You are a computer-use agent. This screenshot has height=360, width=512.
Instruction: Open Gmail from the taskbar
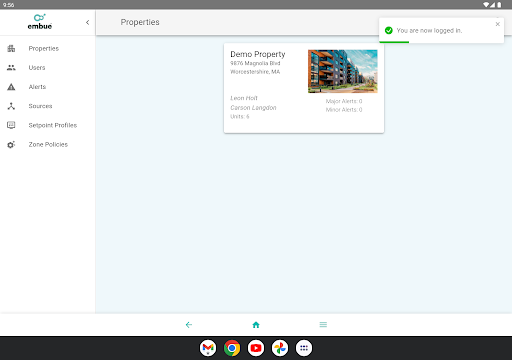pyautogui.click(x=208, y=348)
